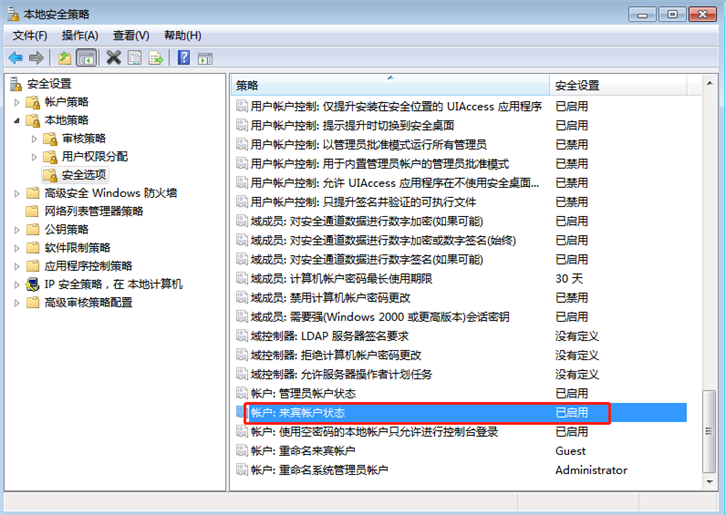Expand the 审核策略 tree node
725x515 pixels.
click(x=35, y=138)
